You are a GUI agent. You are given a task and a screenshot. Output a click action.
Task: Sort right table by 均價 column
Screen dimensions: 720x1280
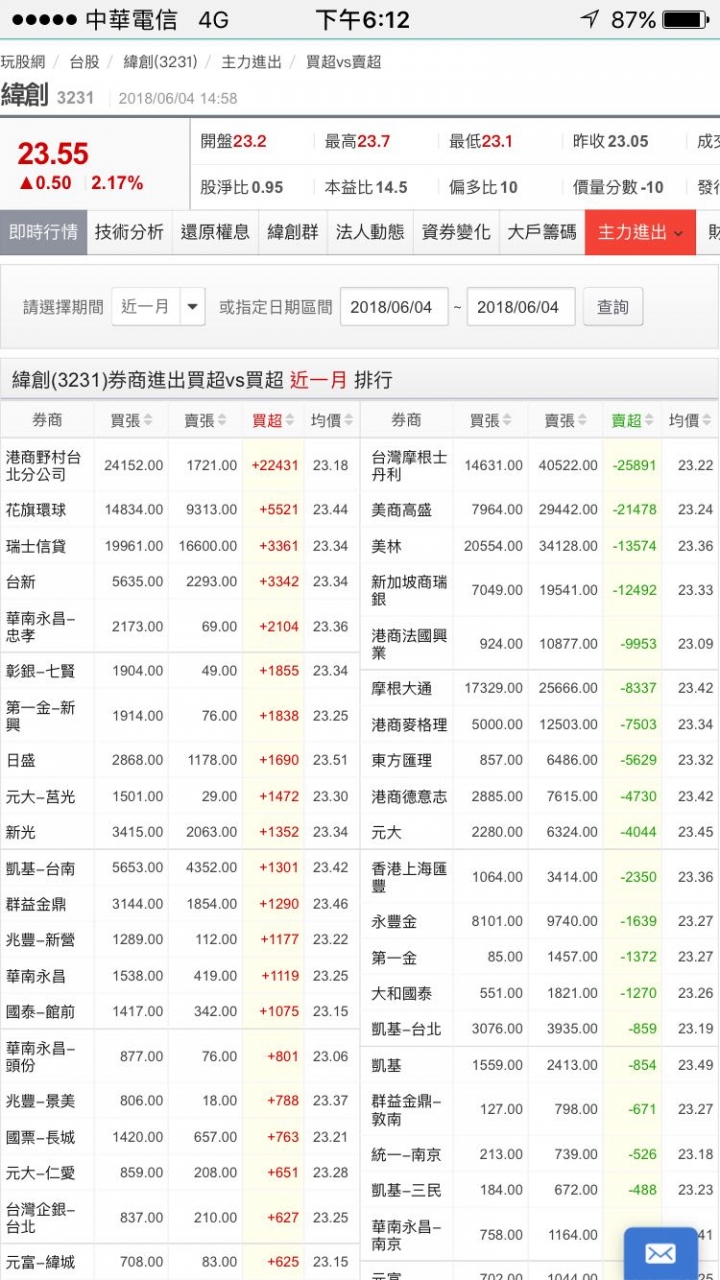pyautogui.click(x=690, y=420)
